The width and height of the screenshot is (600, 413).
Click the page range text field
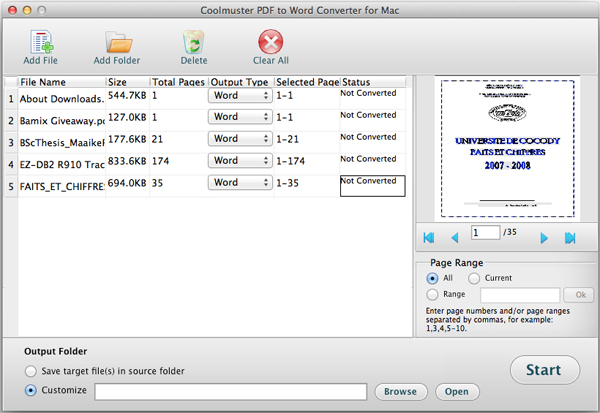[520, 295]
